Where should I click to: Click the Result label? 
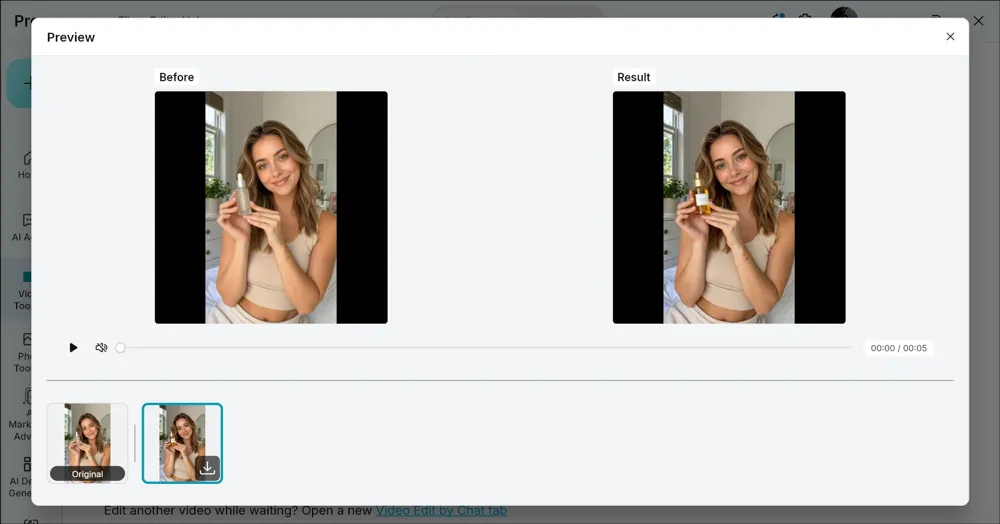(633, 77)
